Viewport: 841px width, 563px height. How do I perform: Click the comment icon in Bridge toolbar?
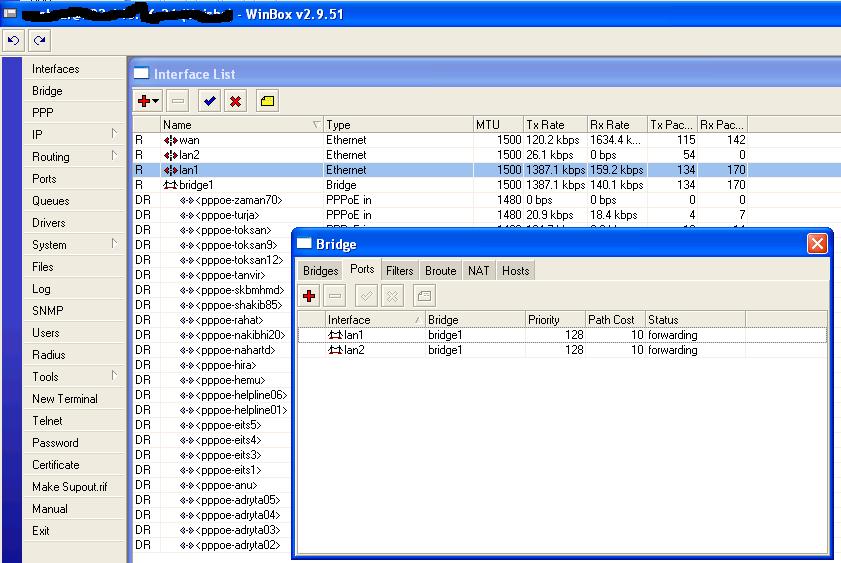[x=424, y=296]
